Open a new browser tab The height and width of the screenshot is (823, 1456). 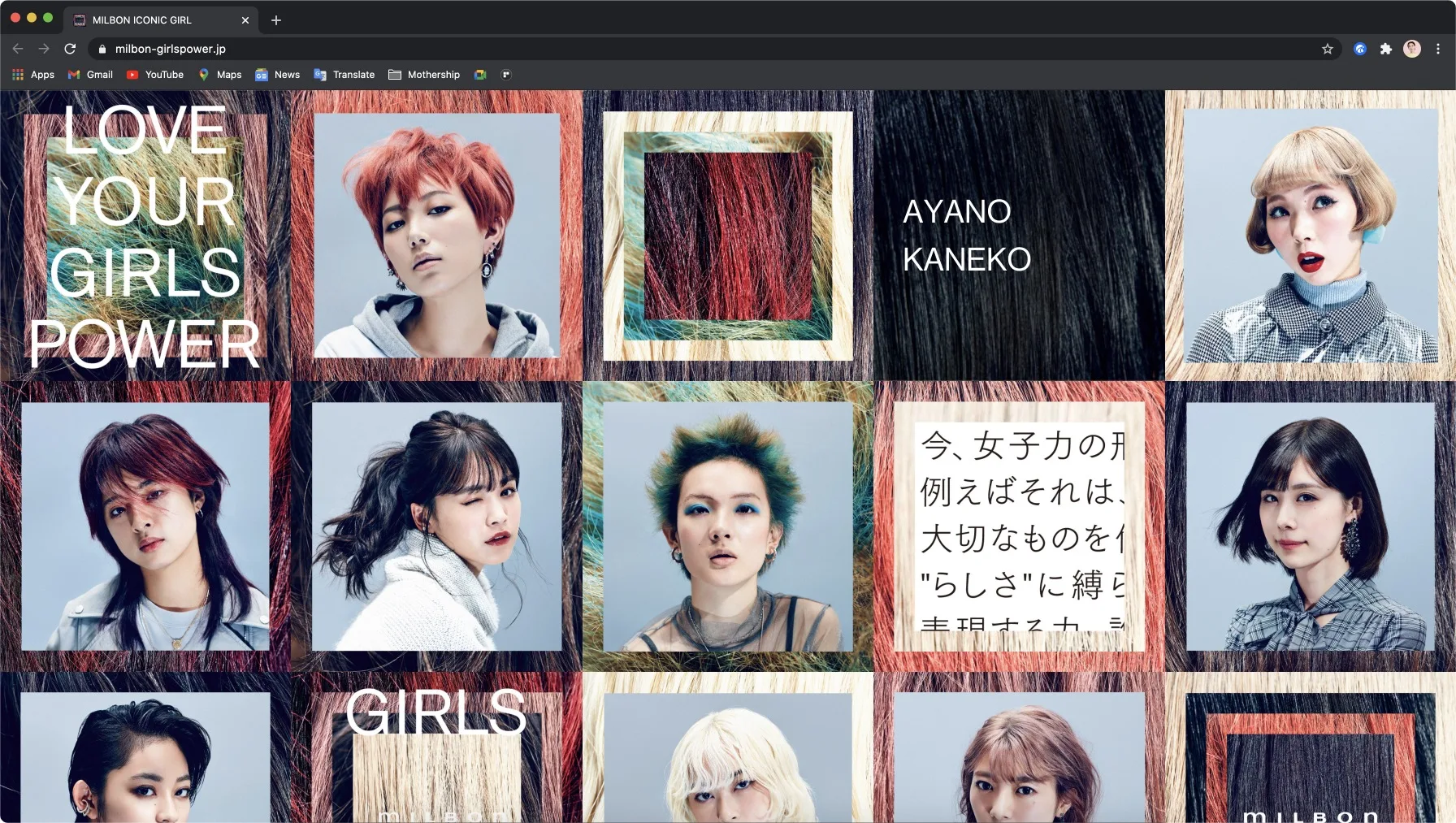[276, 20]
